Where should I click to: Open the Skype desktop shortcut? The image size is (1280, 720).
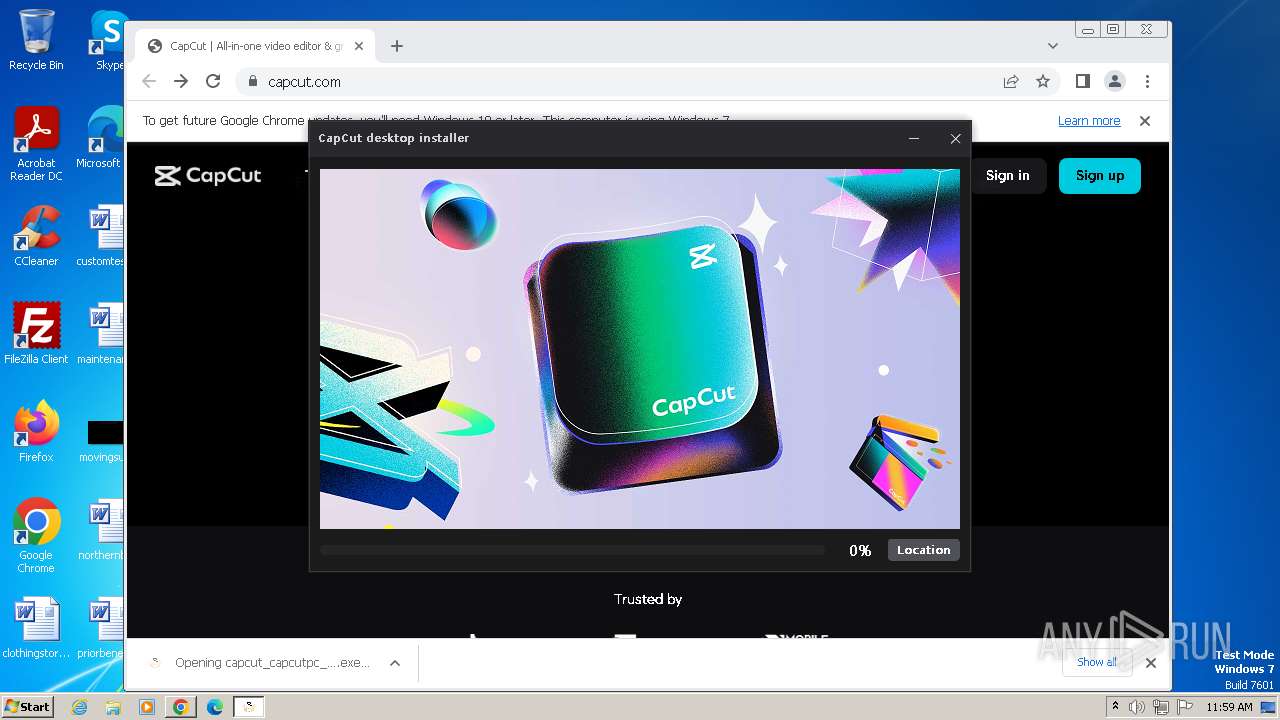coord(108,40)
